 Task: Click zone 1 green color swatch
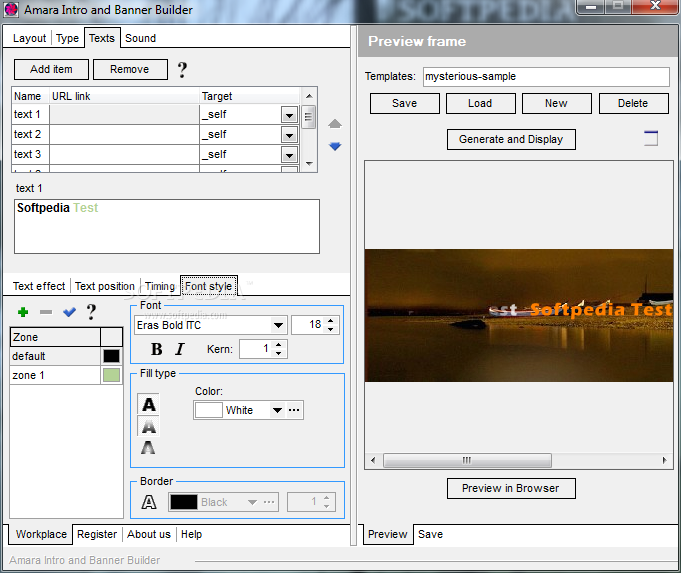coord(111,375)
